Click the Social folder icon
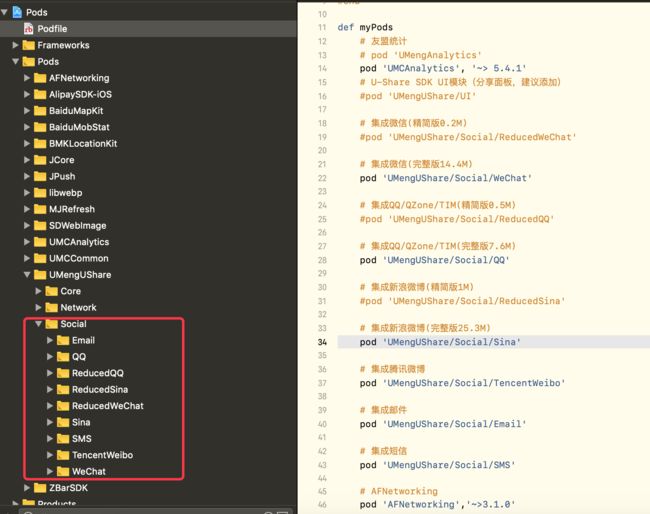Screen dimensions: 650x514 pyautogui.click(x=52, y=324)
